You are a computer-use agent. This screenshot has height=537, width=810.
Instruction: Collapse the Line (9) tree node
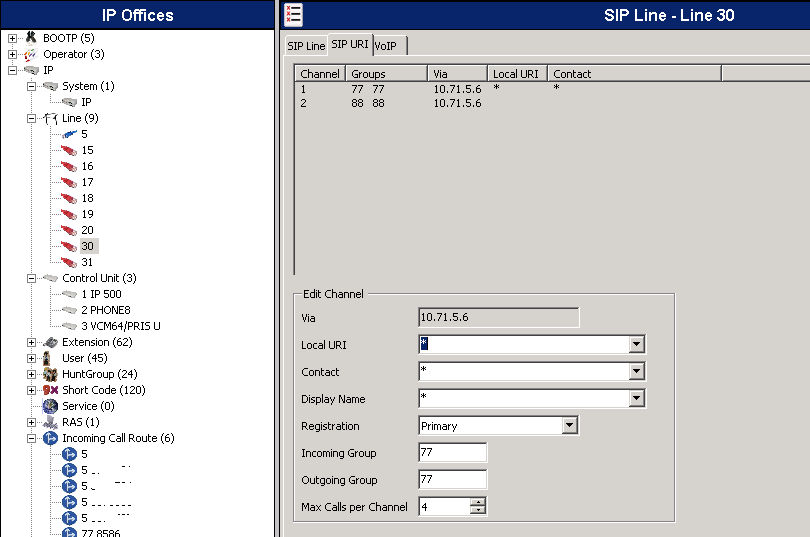pos(32,118)
